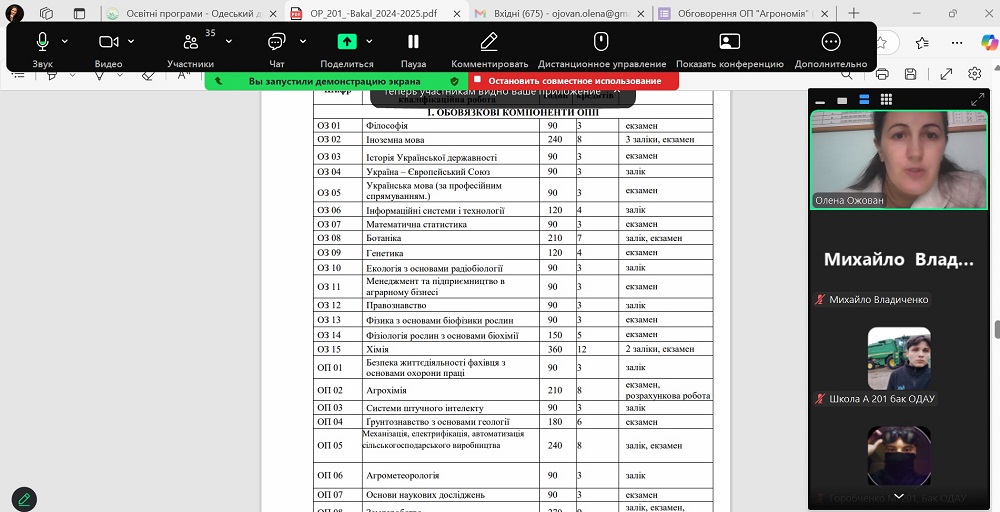
Task: Switch video panel to grid view
Action: tap(885, 100)
